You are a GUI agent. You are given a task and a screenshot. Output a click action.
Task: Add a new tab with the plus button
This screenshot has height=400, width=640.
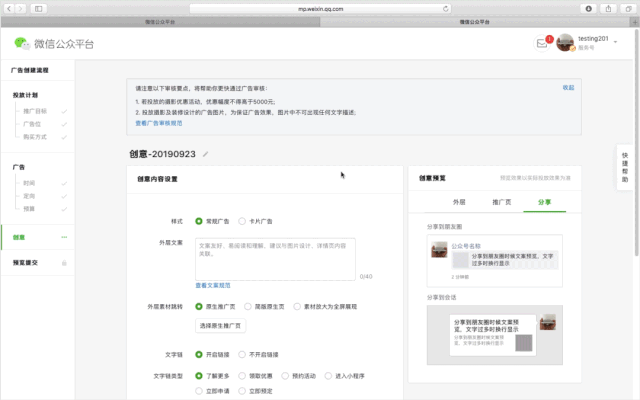coord(635,22)
